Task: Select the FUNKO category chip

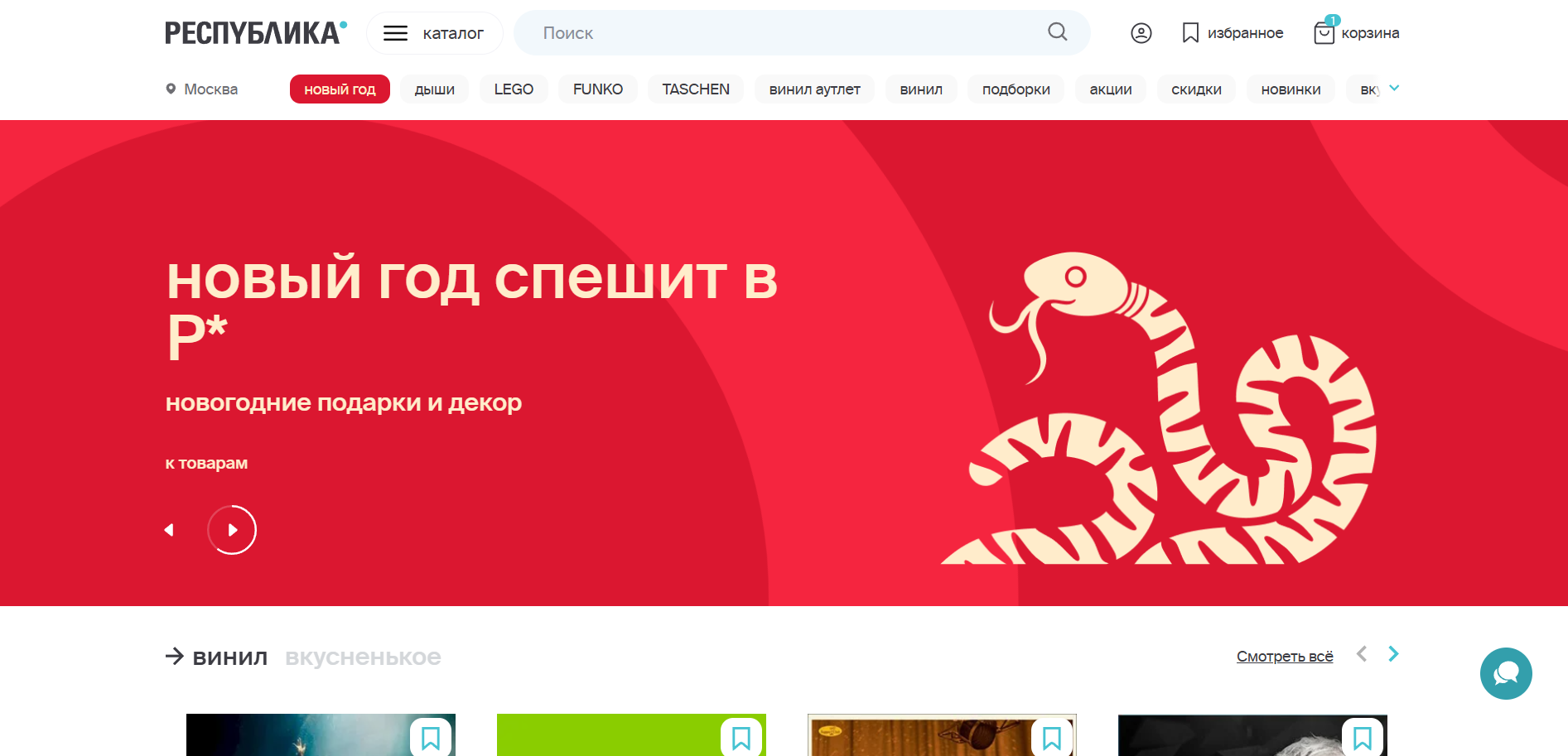Action: (x=598, y=89)
